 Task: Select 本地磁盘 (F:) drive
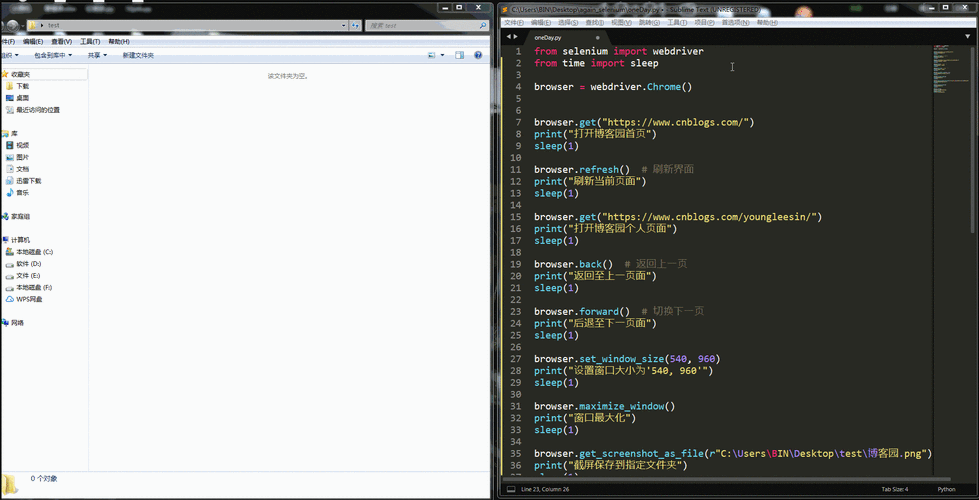[x=34, y=288]
